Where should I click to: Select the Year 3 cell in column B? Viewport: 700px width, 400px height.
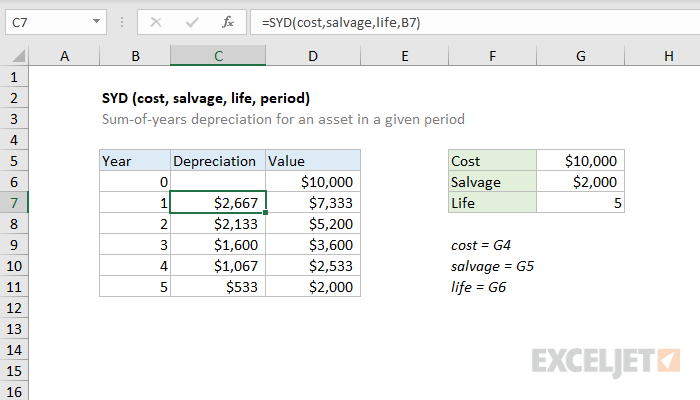(x=135, y=245)
